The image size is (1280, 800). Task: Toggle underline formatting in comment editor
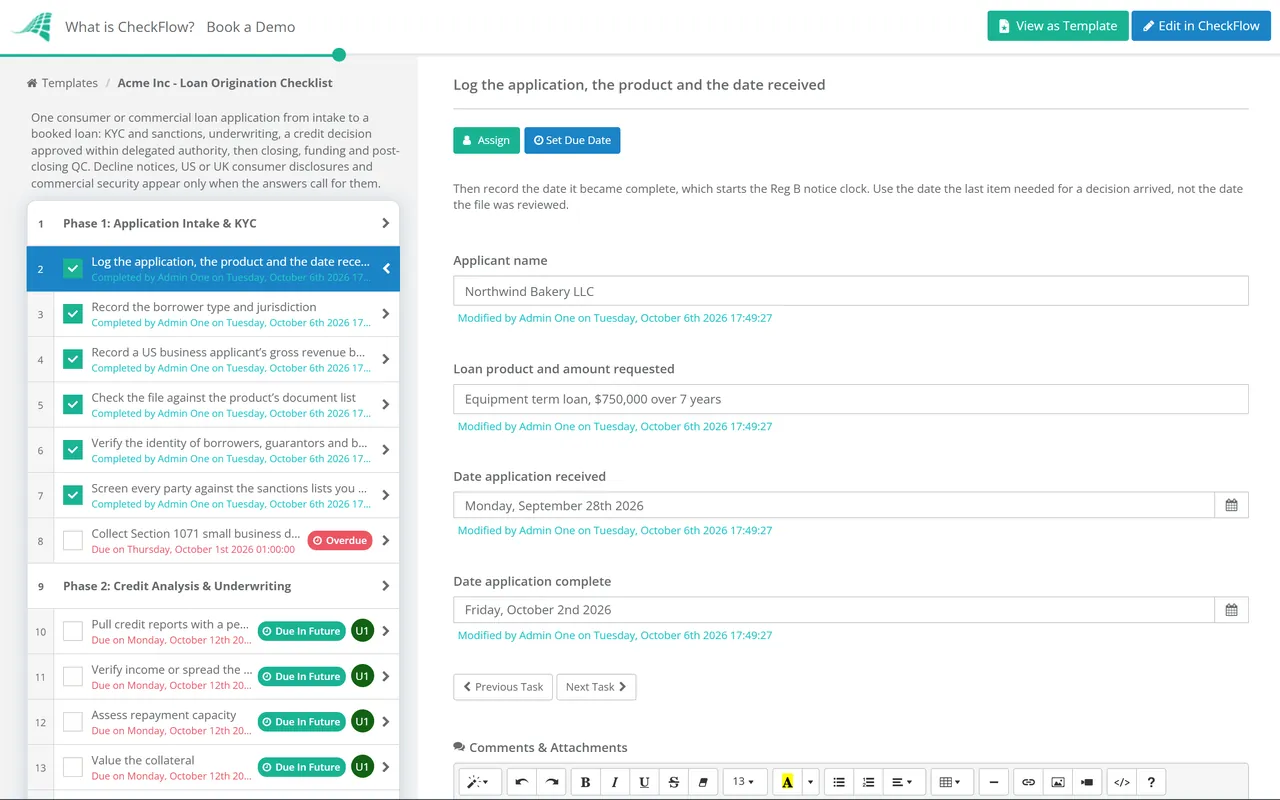click(644, 782)
